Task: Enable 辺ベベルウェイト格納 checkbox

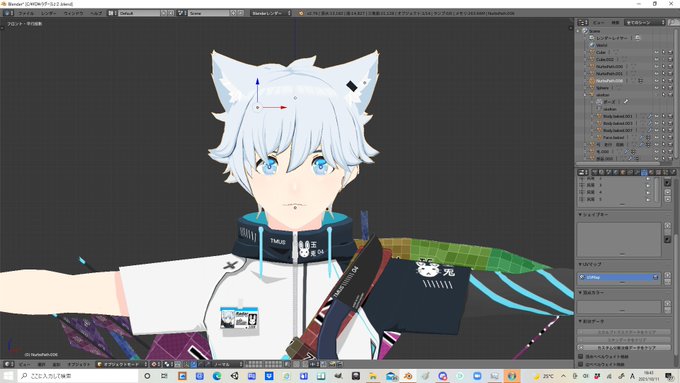Action: coord(581,364)
